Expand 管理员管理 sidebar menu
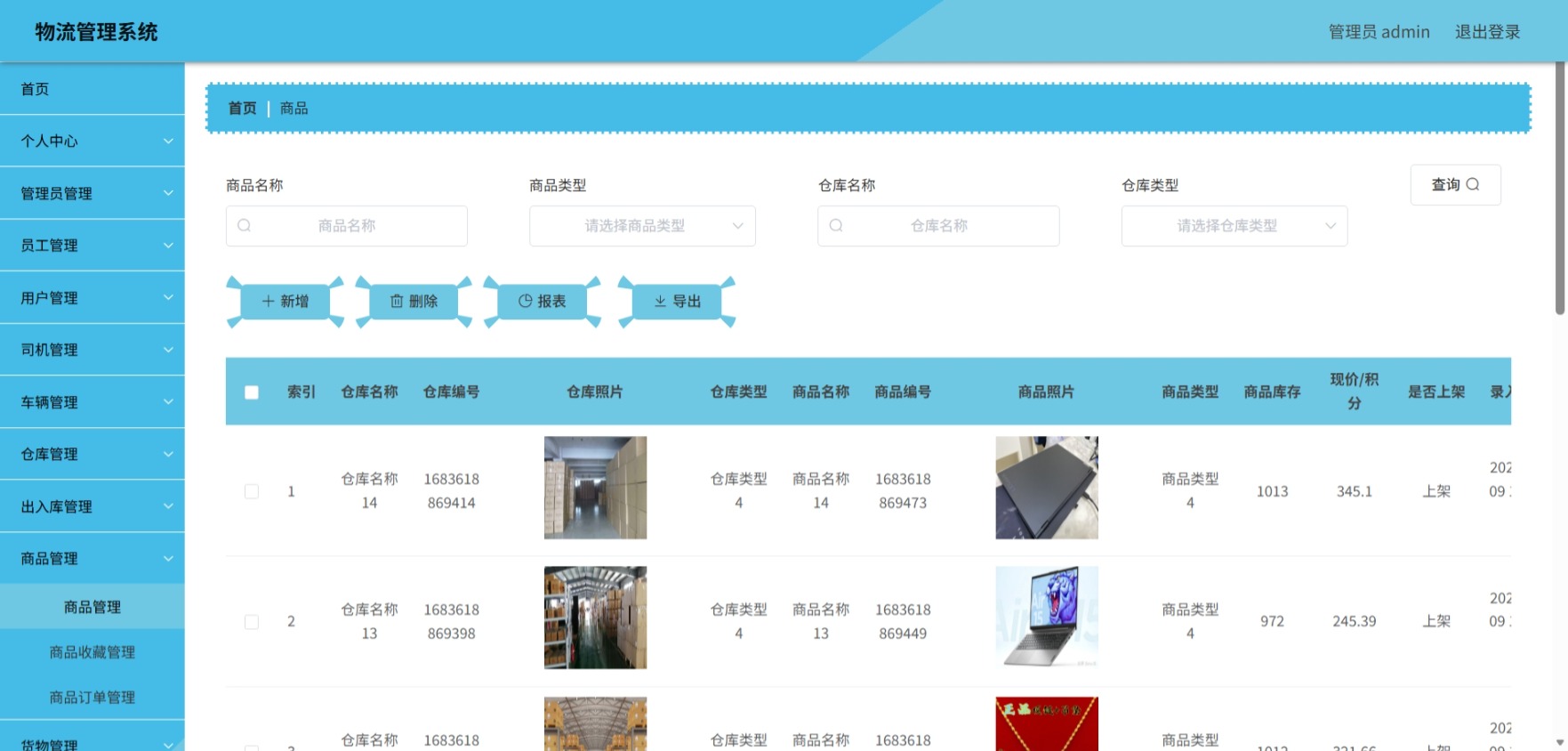The height and width of the screenshot is (751, 1568). click(92, 193)
